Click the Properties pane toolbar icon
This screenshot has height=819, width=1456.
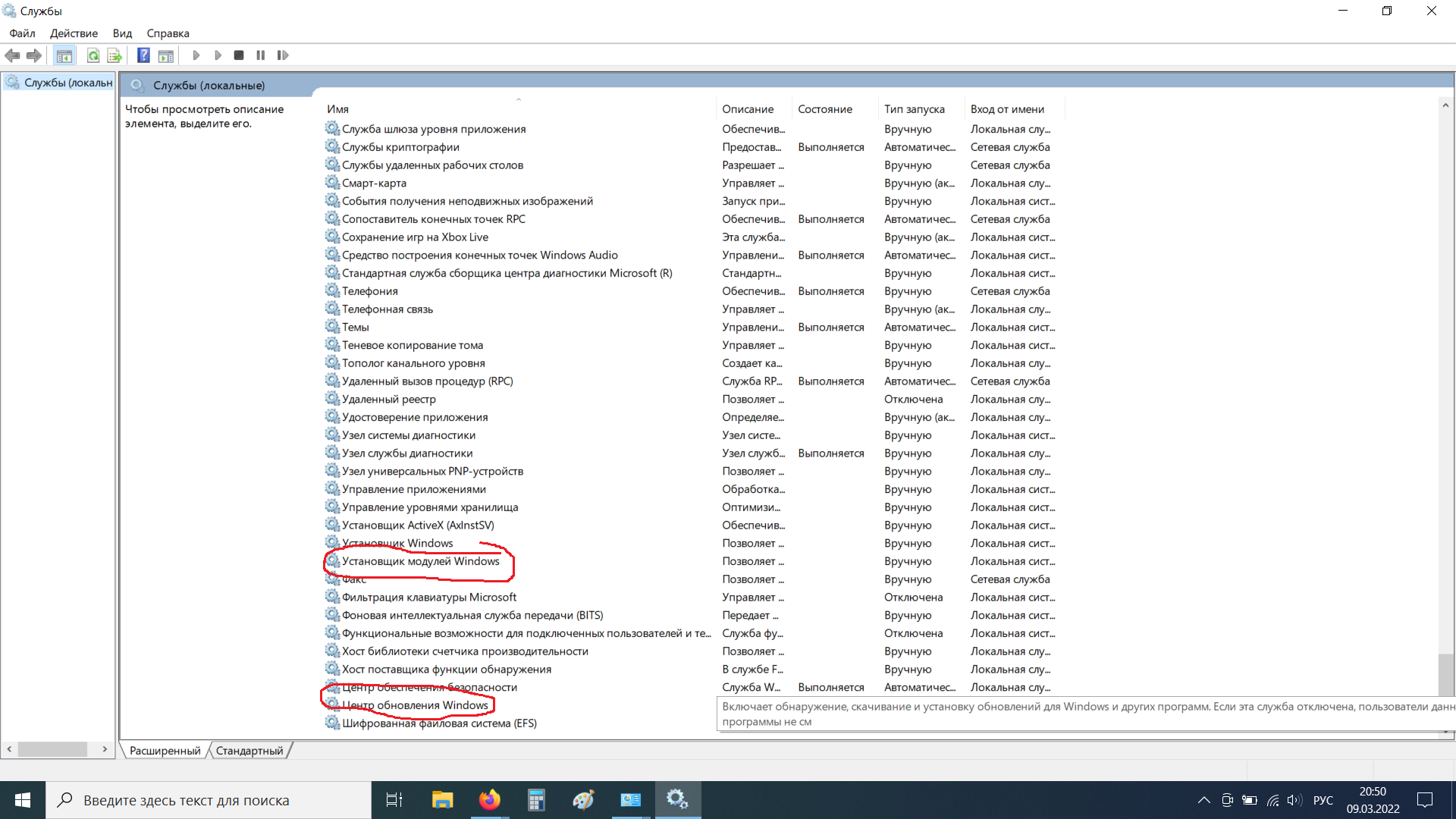tap(165, 55)
